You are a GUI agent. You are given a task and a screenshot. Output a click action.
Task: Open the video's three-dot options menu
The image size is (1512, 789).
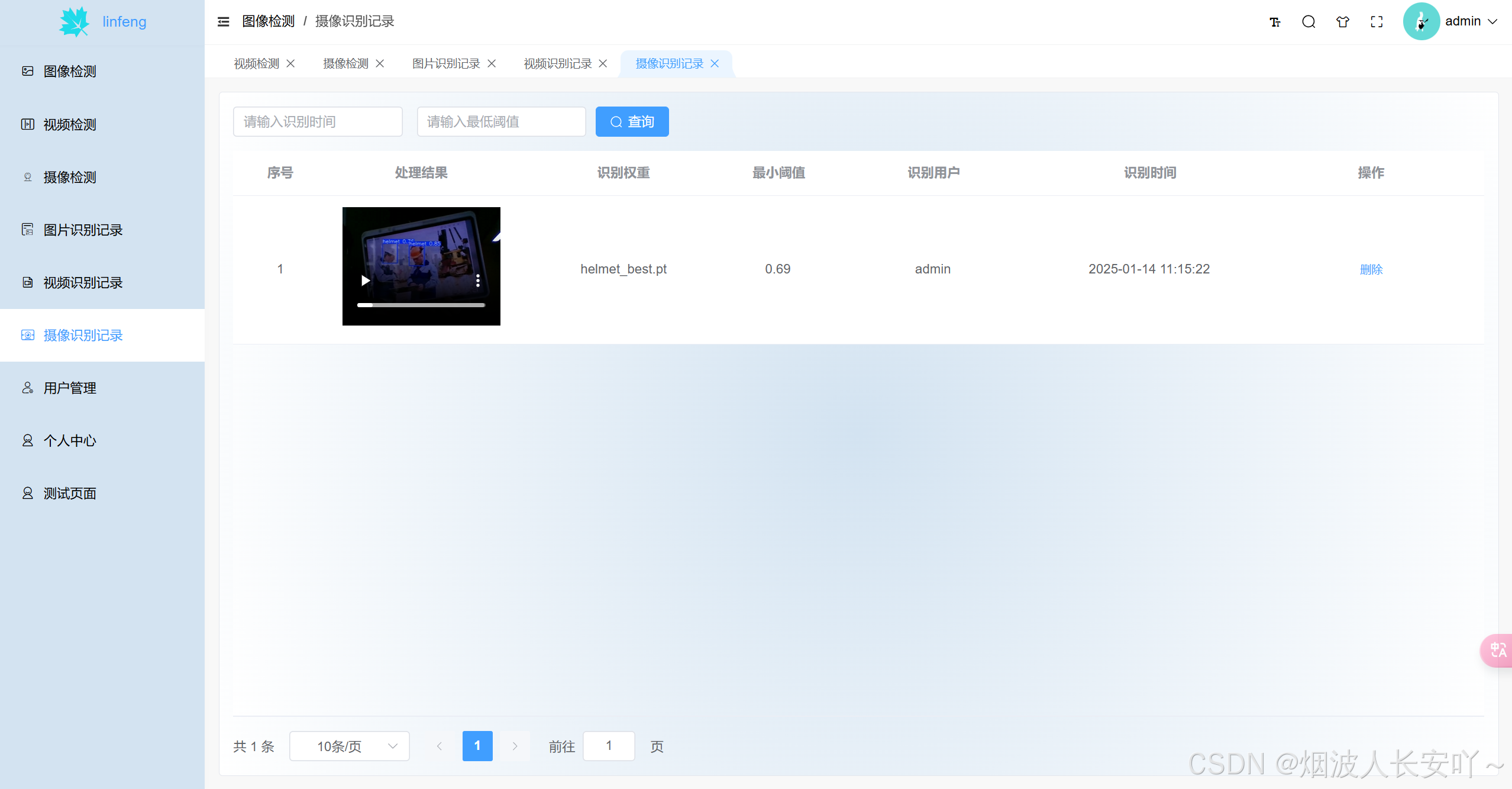(x=477, y=281)
